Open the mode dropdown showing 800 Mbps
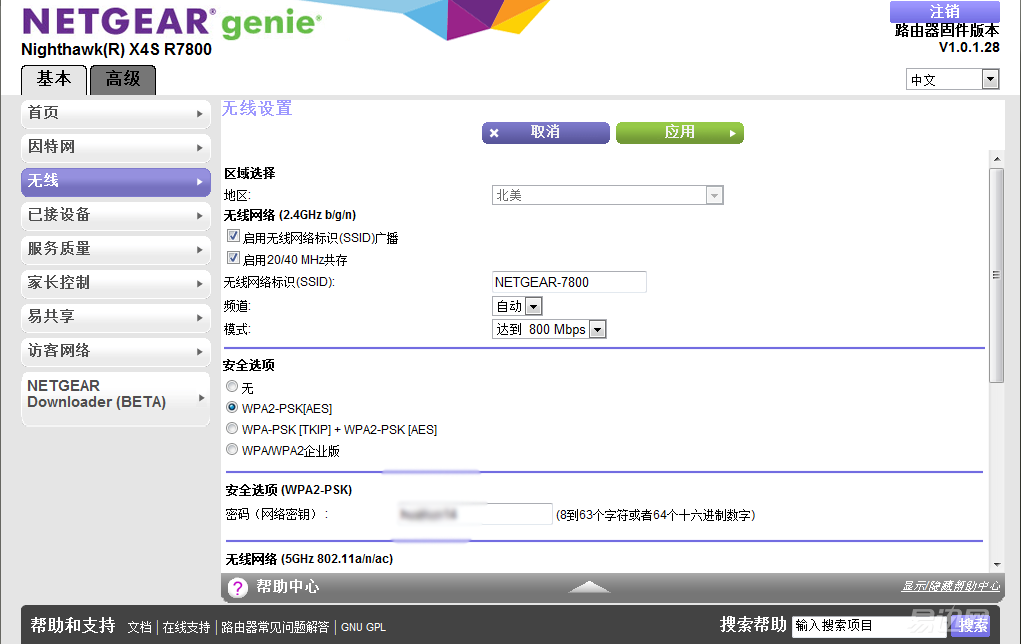 click(x=549, y=329)
